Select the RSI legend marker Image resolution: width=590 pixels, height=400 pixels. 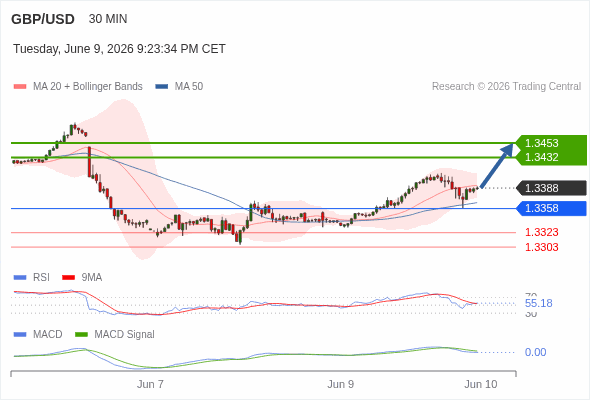tap(20, 278)
